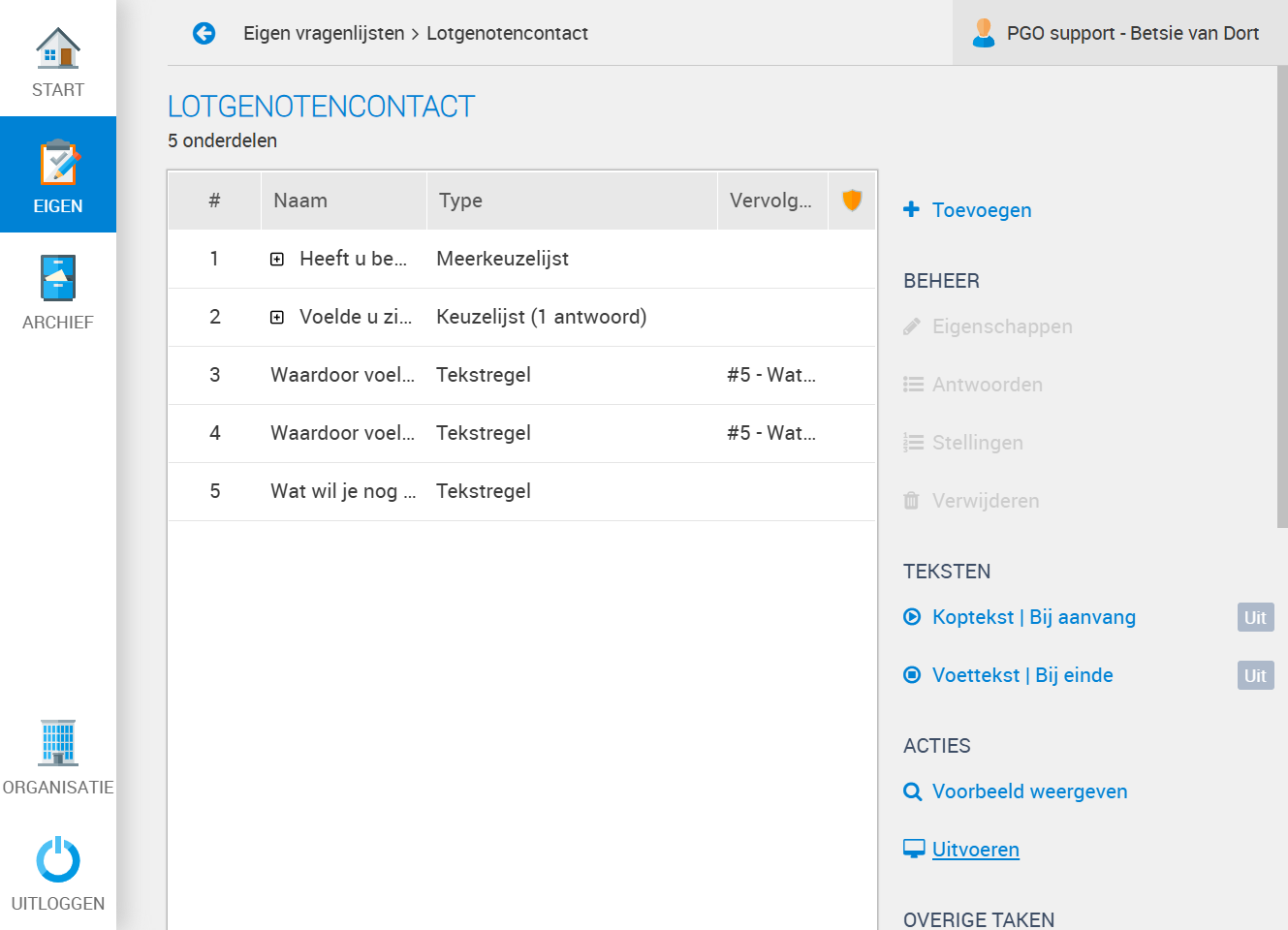
Task: Open the ORGANISATIE building icon
Action: (x=58, y=743)
